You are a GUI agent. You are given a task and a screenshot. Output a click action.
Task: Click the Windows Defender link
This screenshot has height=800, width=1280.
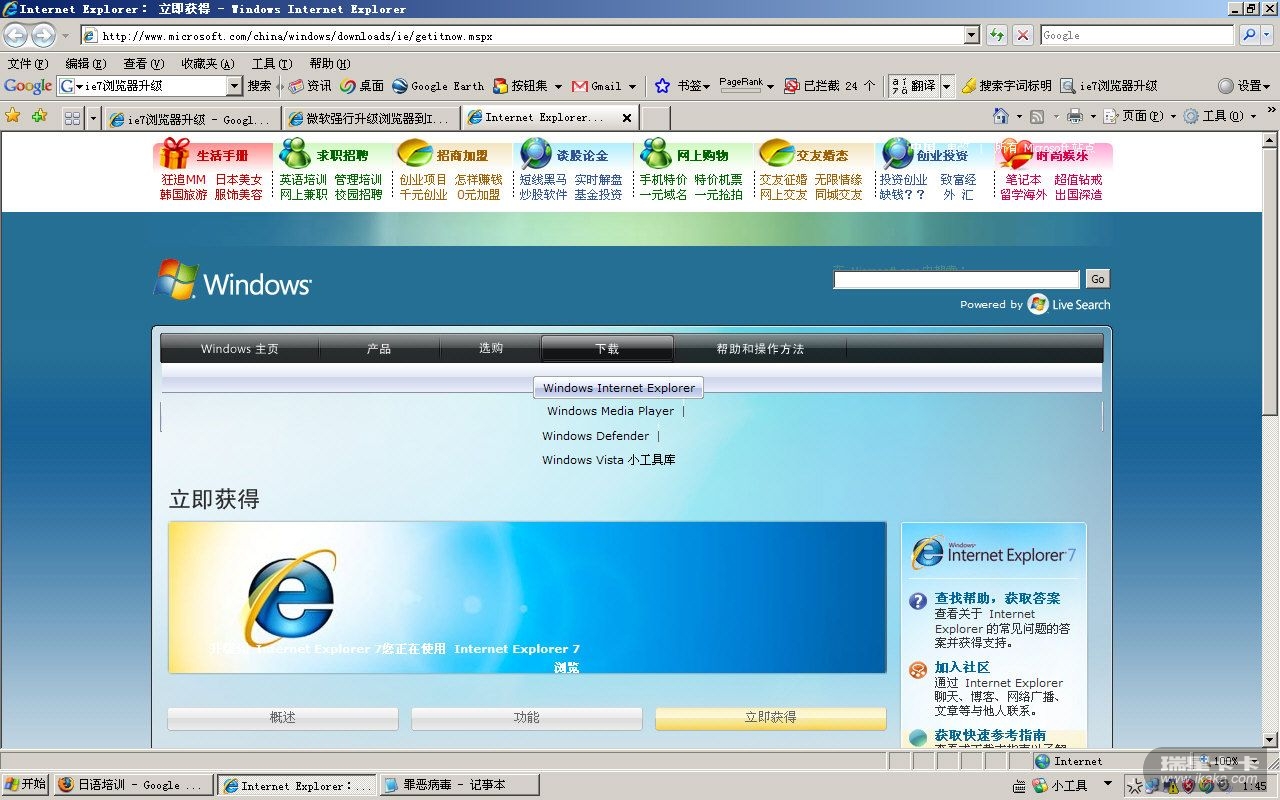point(596,436)
